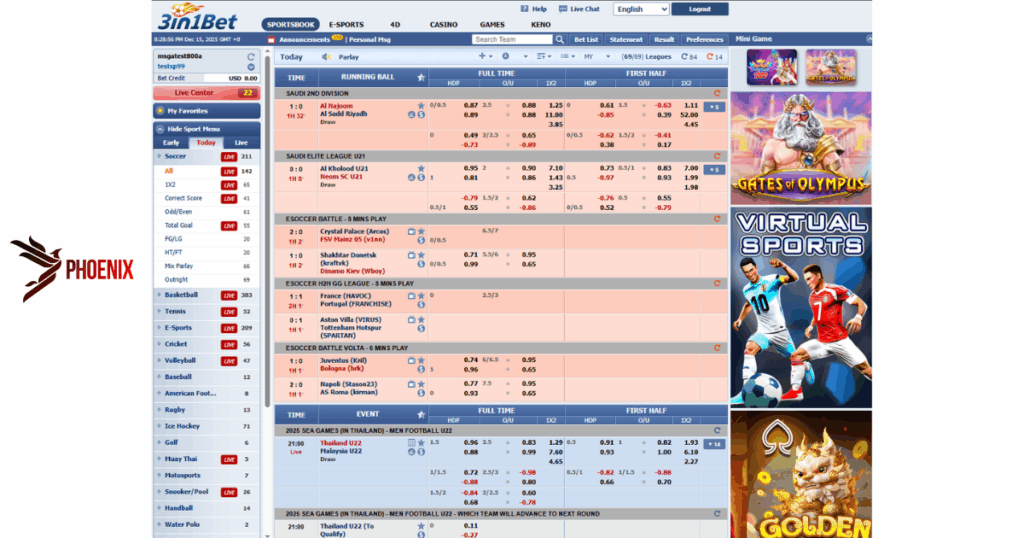The width and height of the screenshot is (1024, 538).
Task: Refresh the Saudi Elite League U21 section
Action: pyautogui.click(x=717, y=156)
